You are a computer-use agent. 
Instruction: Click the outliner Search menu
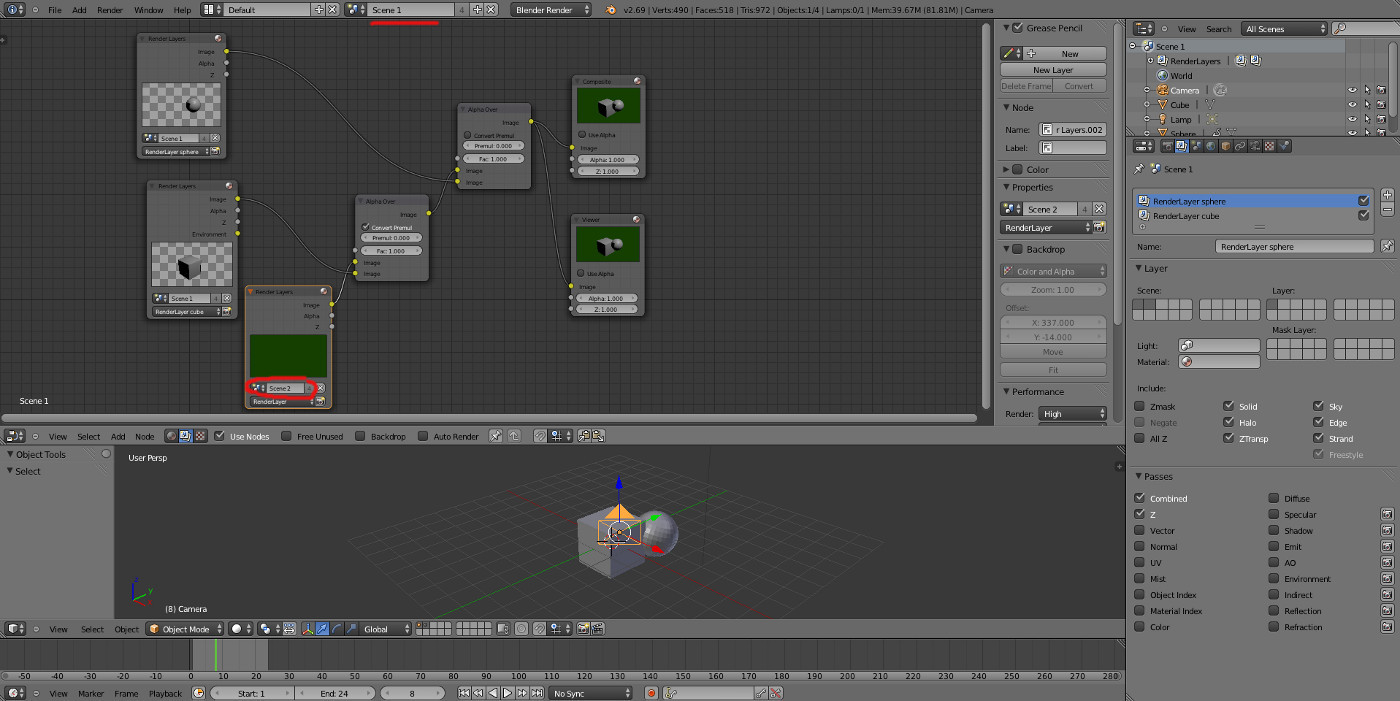[1218, 29]
